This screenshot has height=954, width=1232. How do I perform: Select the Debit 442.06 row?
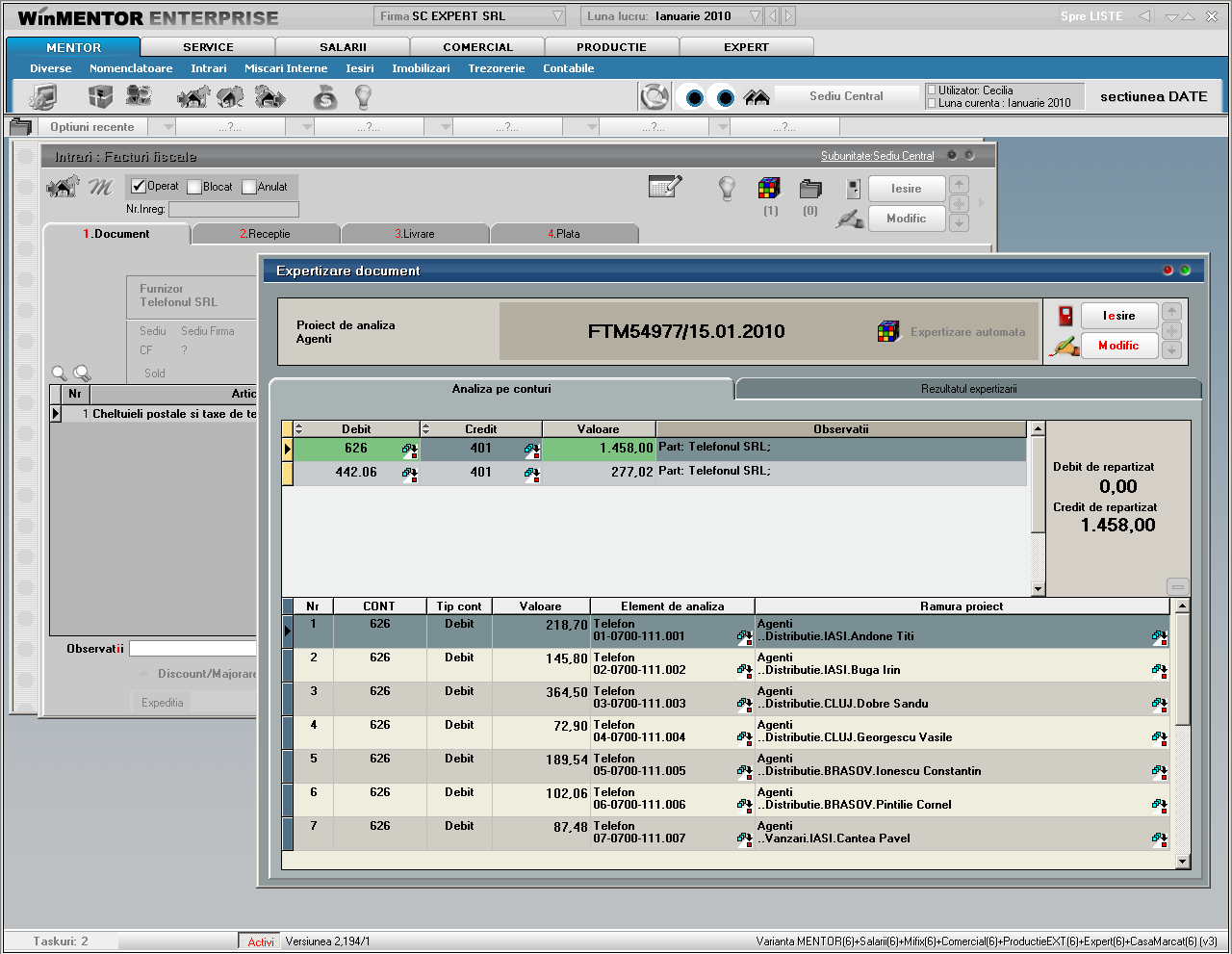click(356, 473)
